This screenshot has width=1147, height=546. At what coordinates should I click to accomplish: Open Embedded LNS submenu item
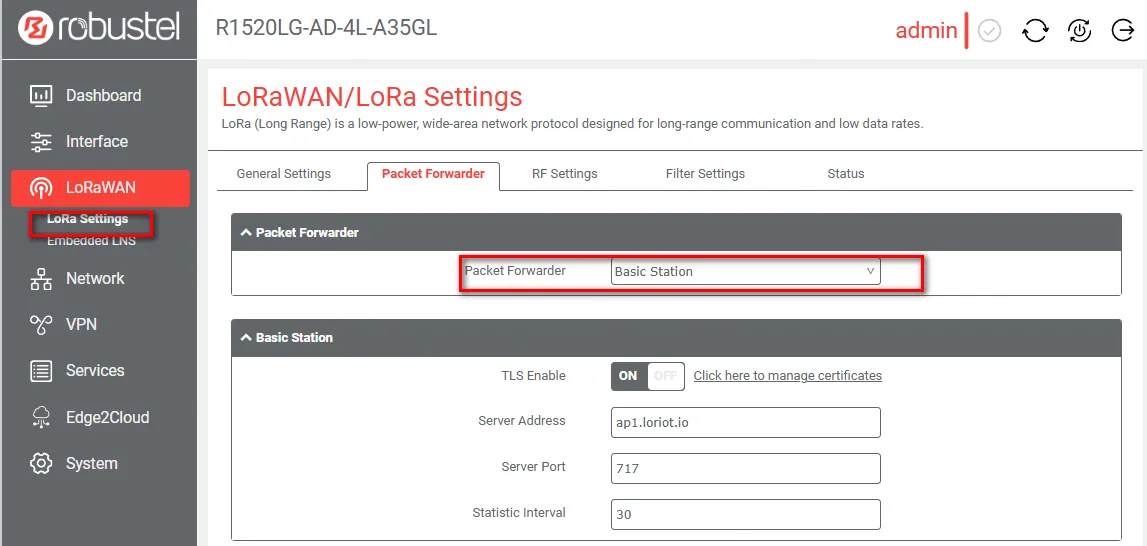[x=91, y=241]
